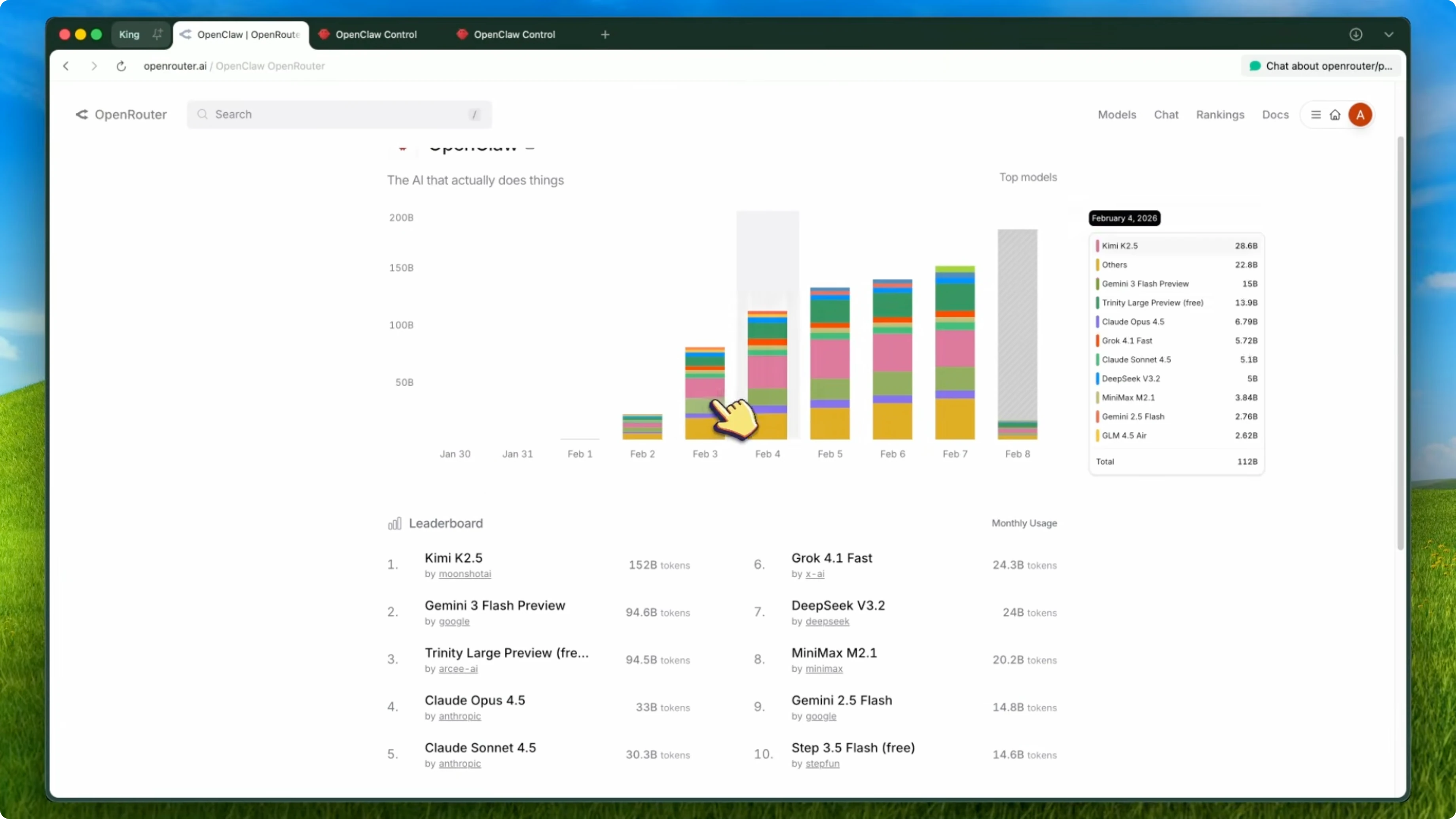The image size is (1456, 819).
Task: Click the browser forward arrow icon
Action: pos(94,66)
